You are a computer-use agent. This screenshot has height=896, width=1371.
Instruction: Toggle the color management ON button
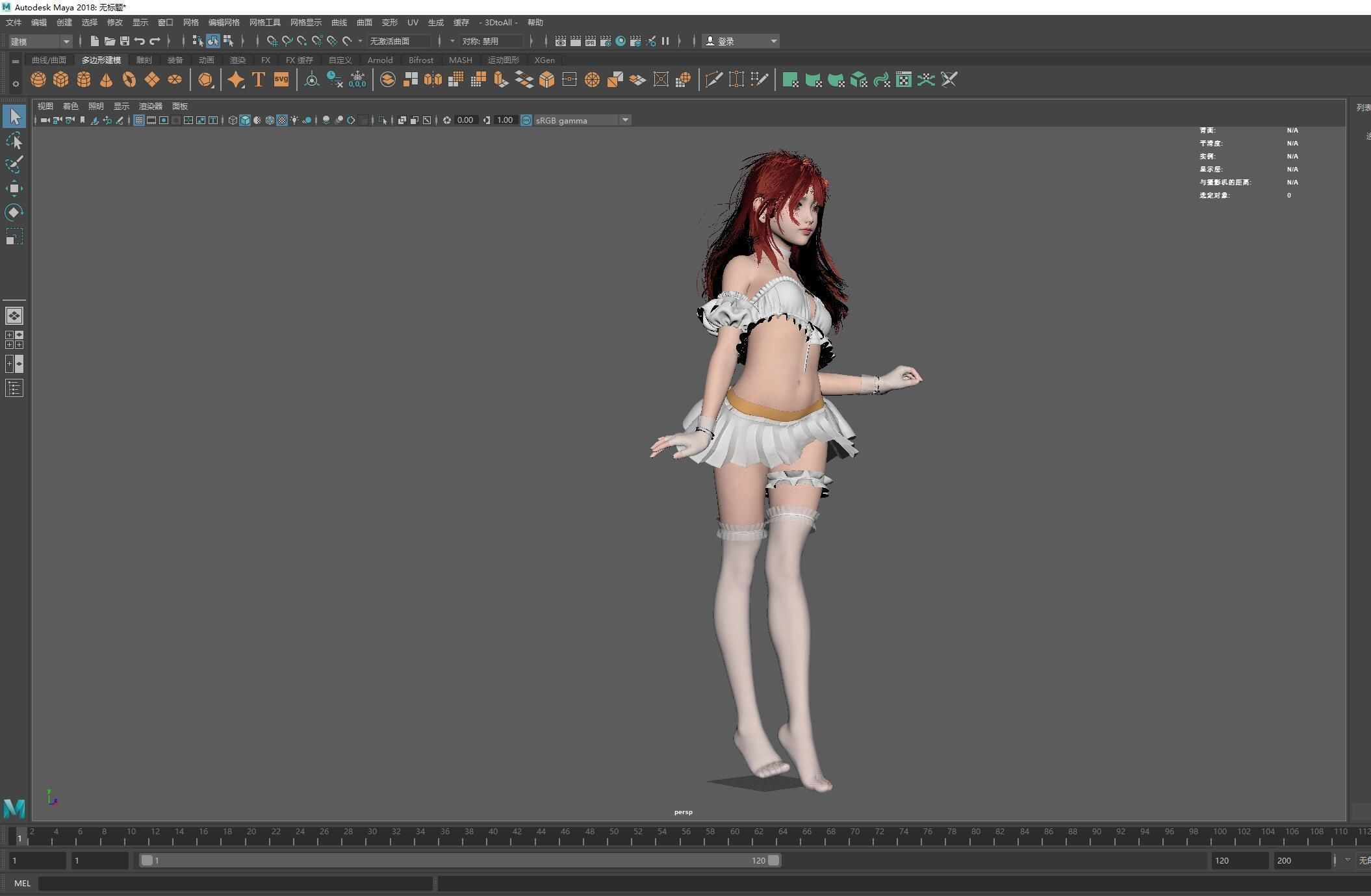526,120
